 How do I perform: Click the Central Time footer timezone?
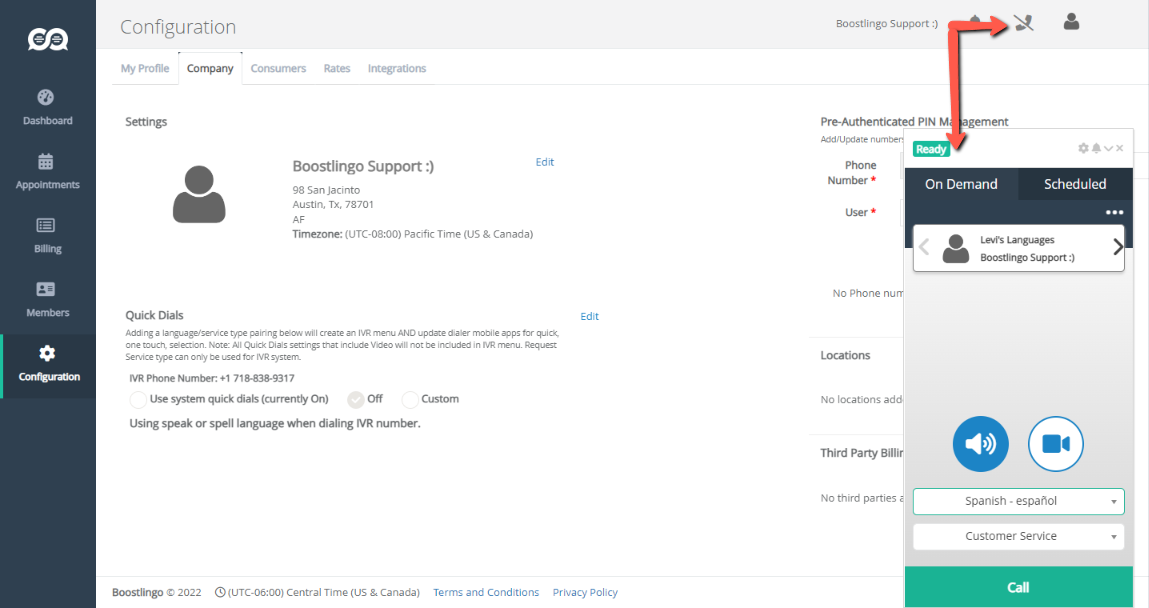[x=317, y=593]
